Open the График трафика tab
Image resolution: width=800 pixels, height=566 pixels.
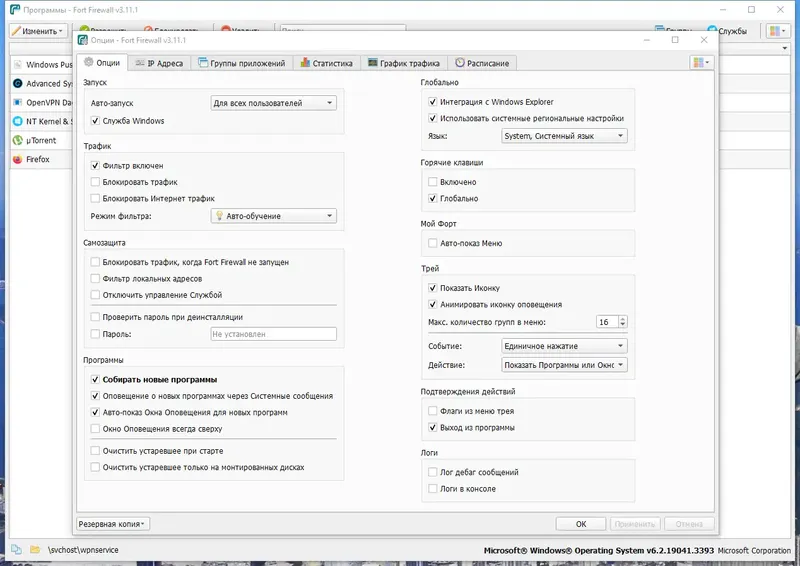coord(404,63)
